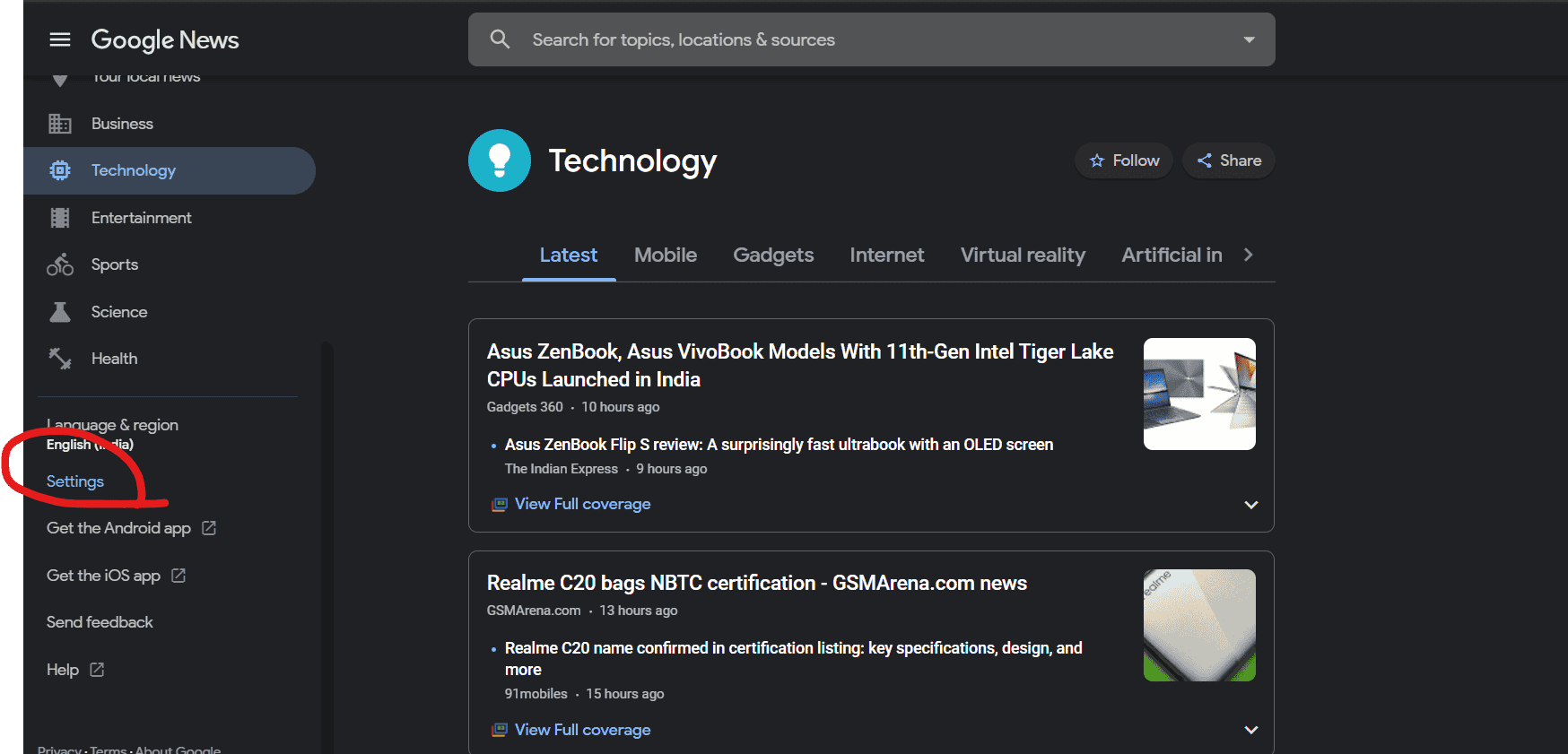Open Settings in the sidebar

(75, 481)
